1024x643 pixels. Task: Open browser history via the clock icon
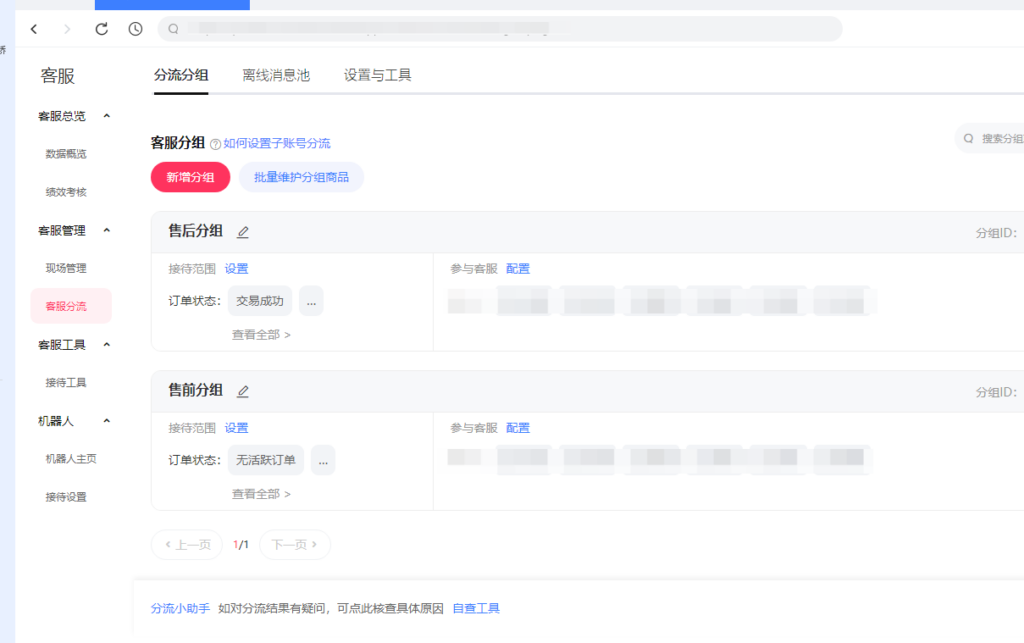click(x=134, y=29)
